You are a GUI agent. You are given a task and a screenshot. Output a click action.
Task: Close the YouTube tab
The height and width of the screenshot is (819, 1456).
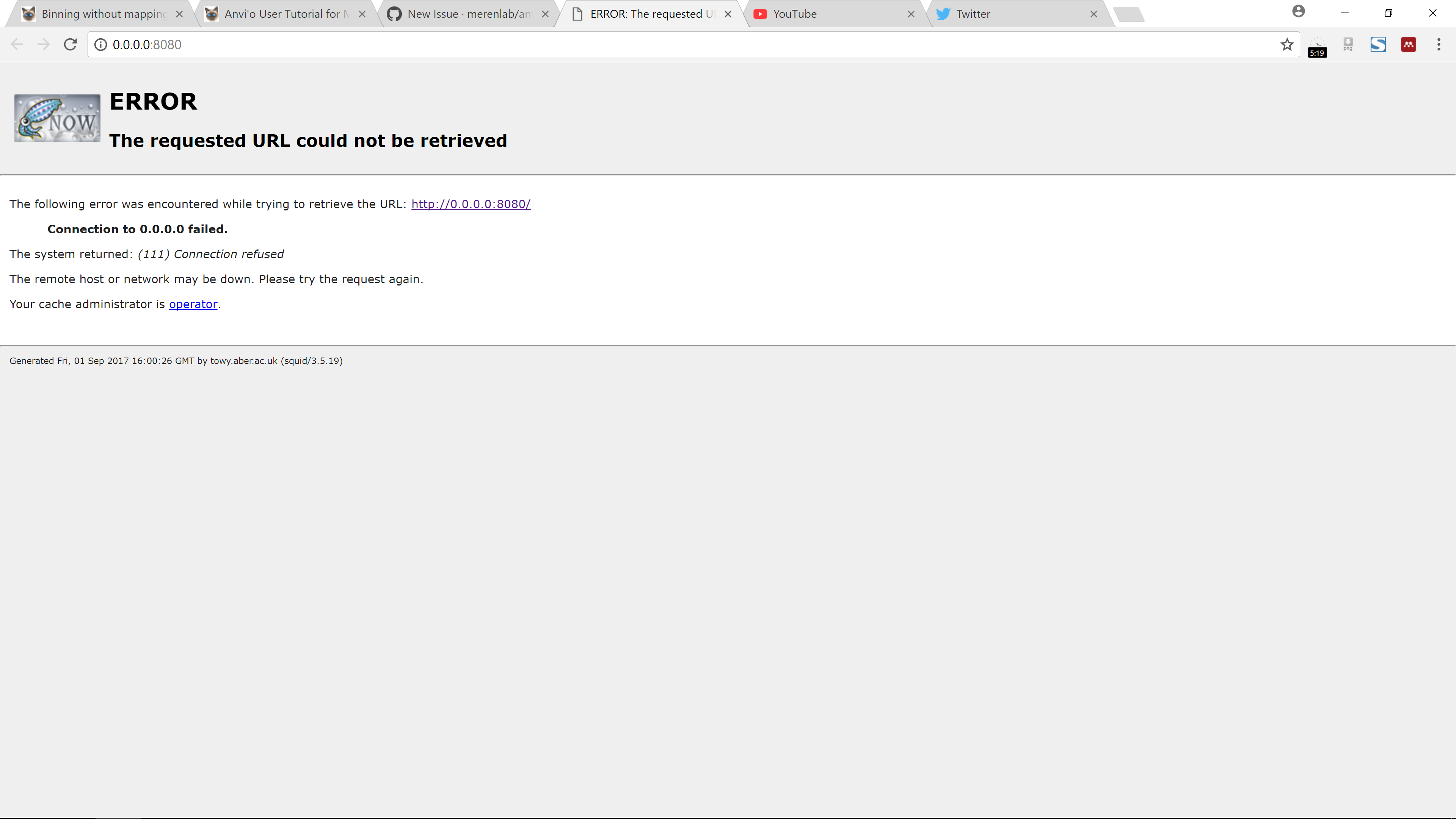pyautogui.click(x=910, y=14)
